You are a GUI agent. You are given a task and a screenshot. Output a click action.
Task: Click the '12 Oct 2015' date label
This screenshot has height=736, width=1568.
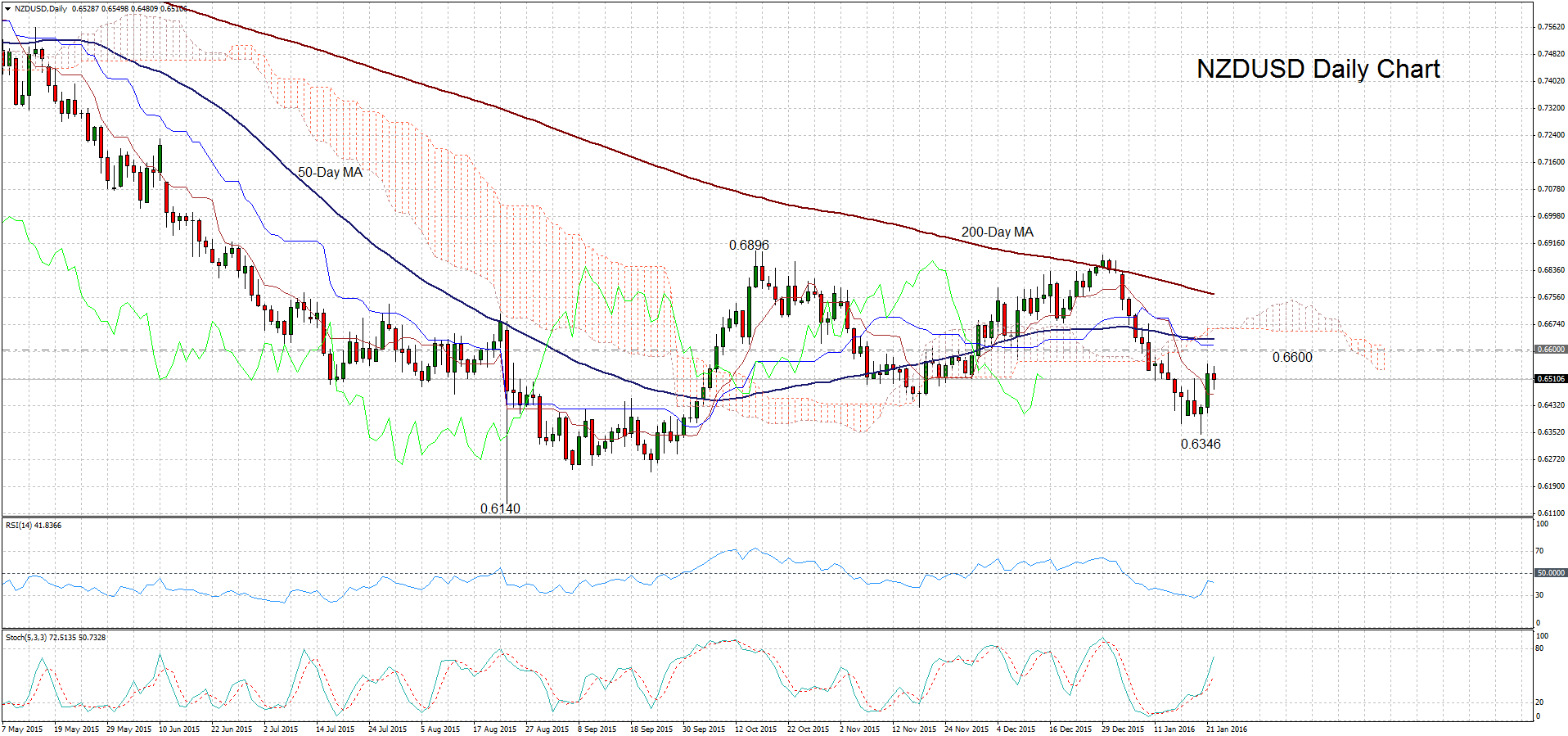pos(755,729)
